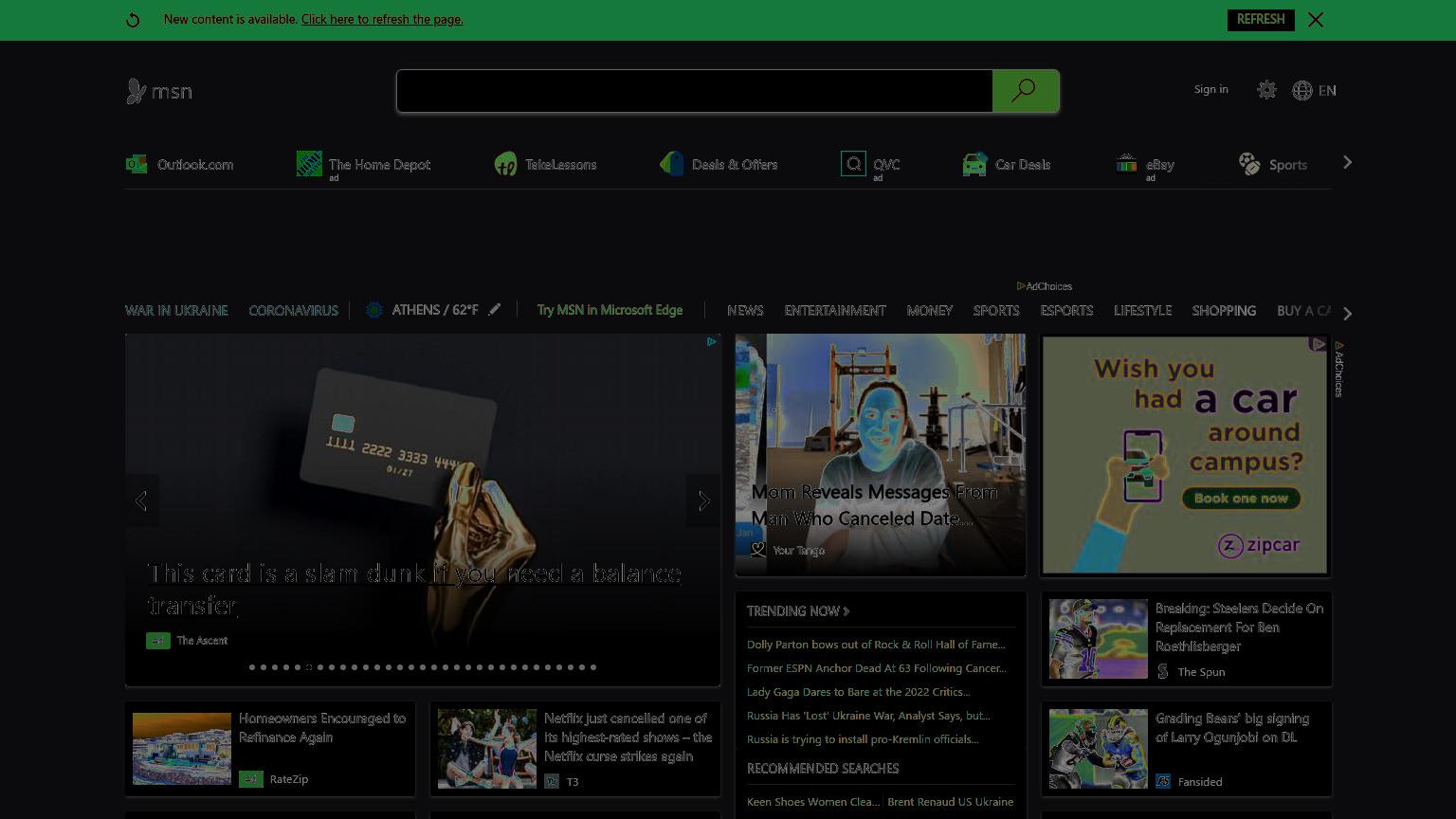This screenshot has width=1456, height=819.
Task: Click The Spun source icon
Action: pos(1163,671)
